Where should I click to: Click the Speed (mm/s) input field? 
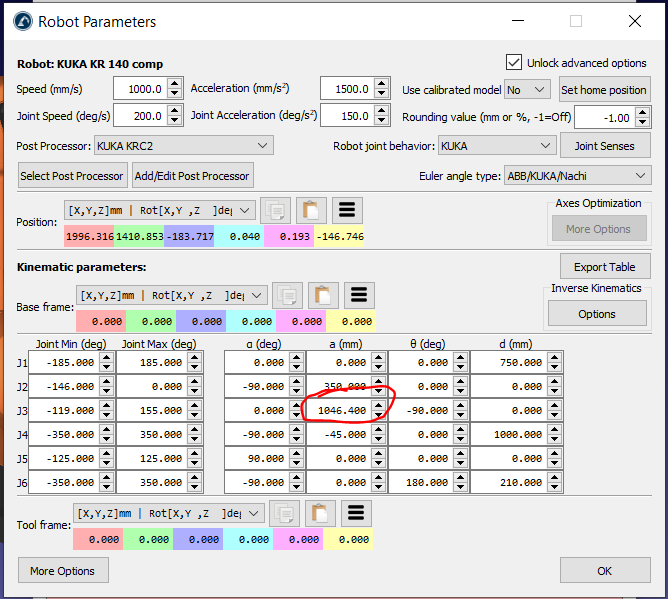140,89
